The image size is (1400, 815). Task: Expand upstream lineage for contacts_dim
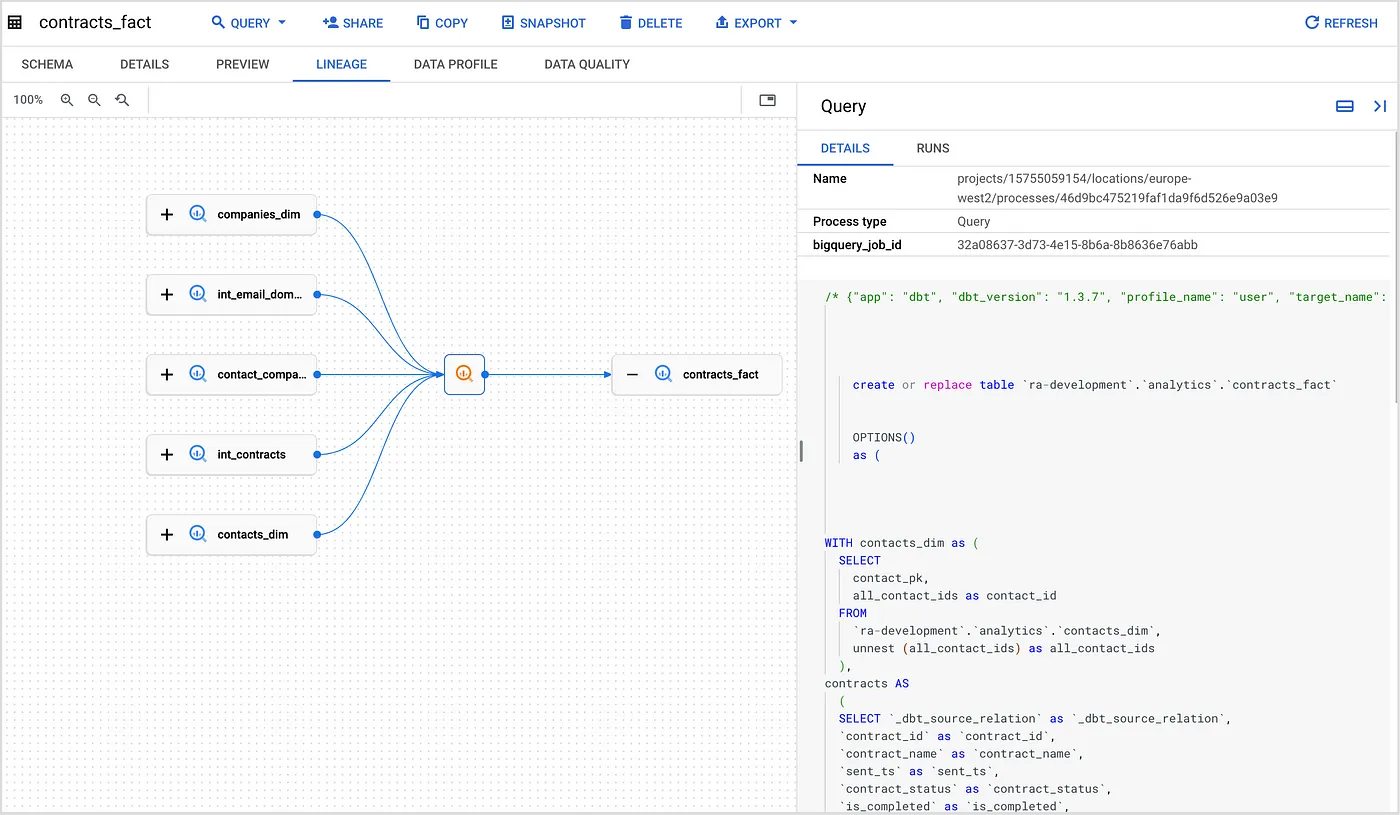166,534
